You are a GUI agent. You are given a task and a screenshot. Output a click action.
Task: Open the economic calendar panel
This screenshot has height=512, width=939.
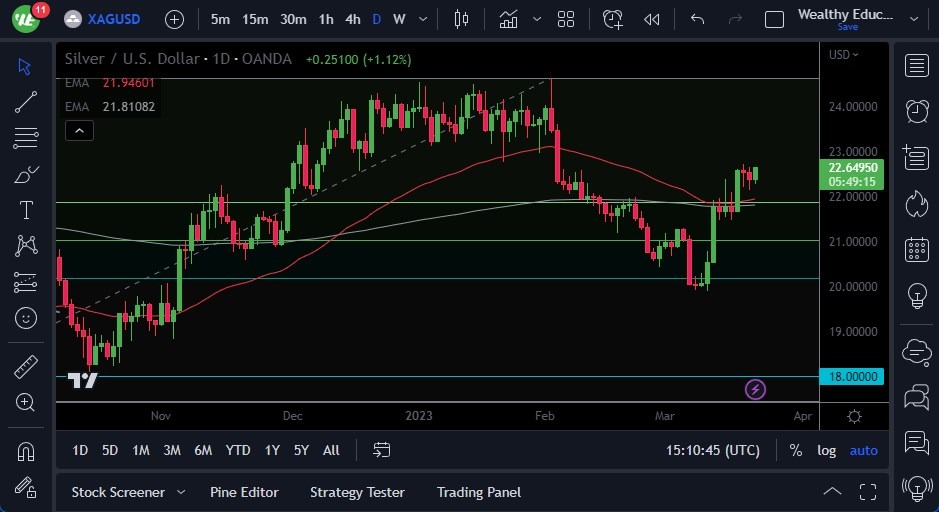916,249
